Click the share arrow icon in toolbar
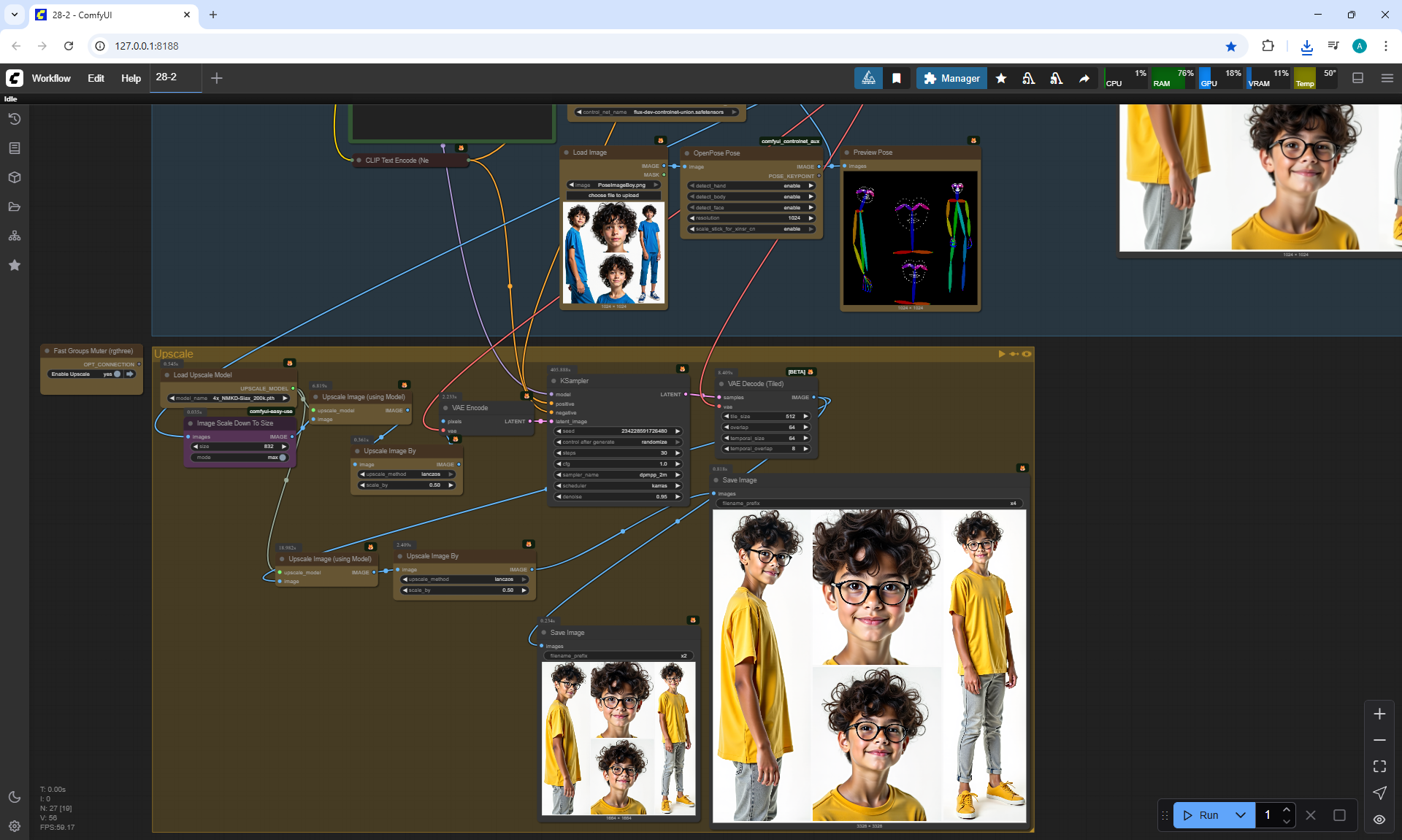The image size is (1402, 840). [x=1084, y=78]
